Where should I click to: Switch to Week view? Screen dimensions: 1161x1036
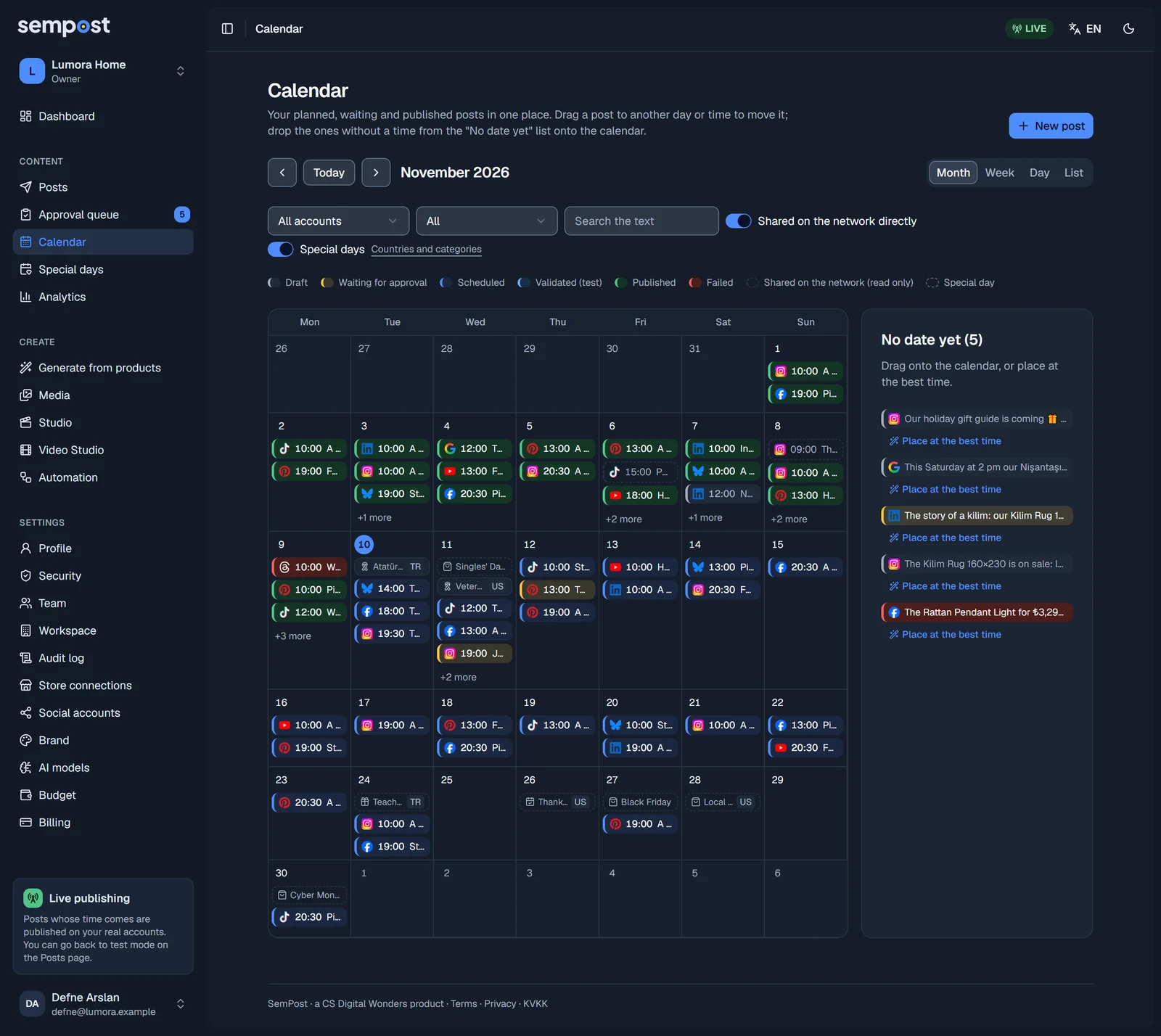coord(999,173)
